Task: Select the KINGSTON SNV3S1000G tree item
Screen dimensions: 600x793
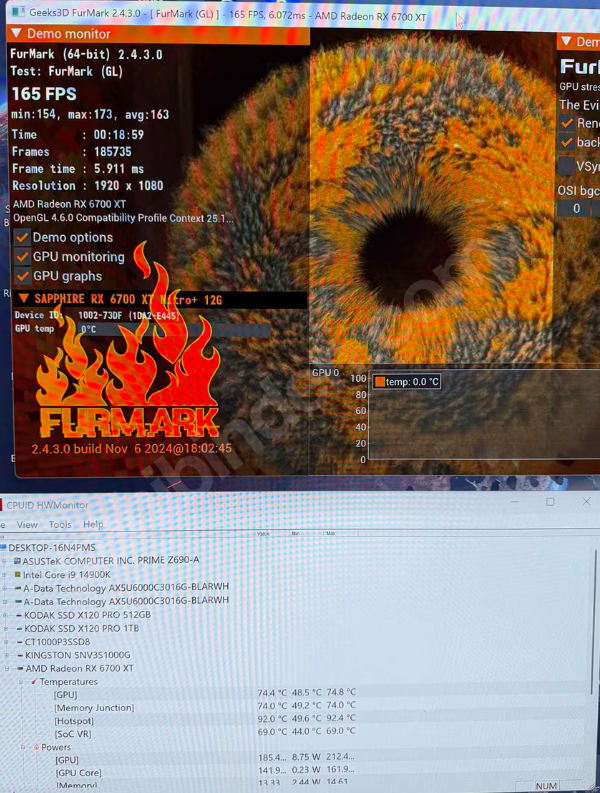Action: coord(77,655)
